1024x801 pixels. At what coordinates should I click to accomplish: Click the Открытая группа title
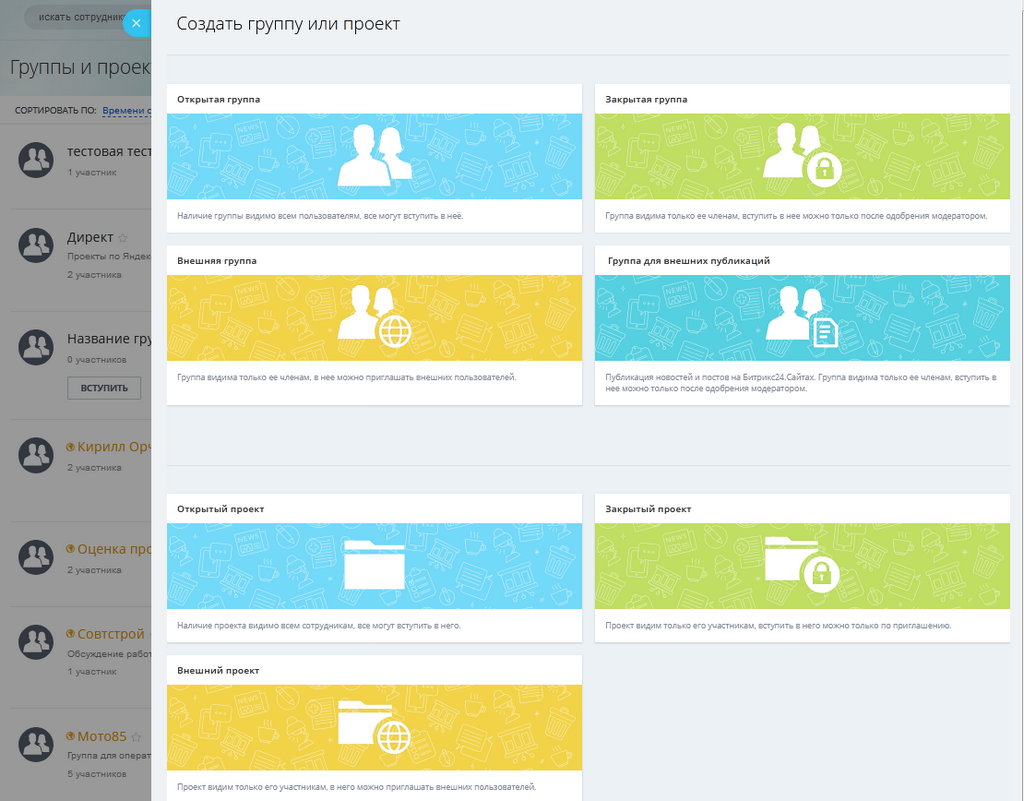(x=219, y=99)
